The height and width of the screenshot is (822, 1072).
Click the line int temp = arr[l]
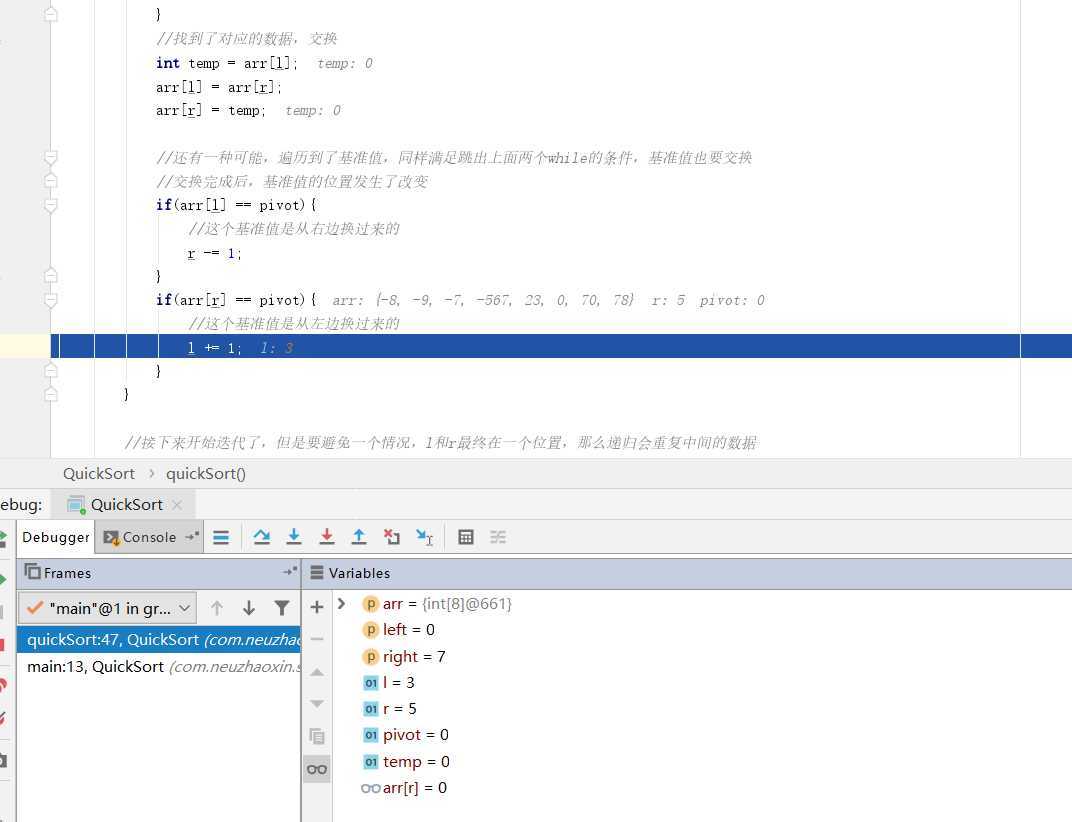[227, 63]
